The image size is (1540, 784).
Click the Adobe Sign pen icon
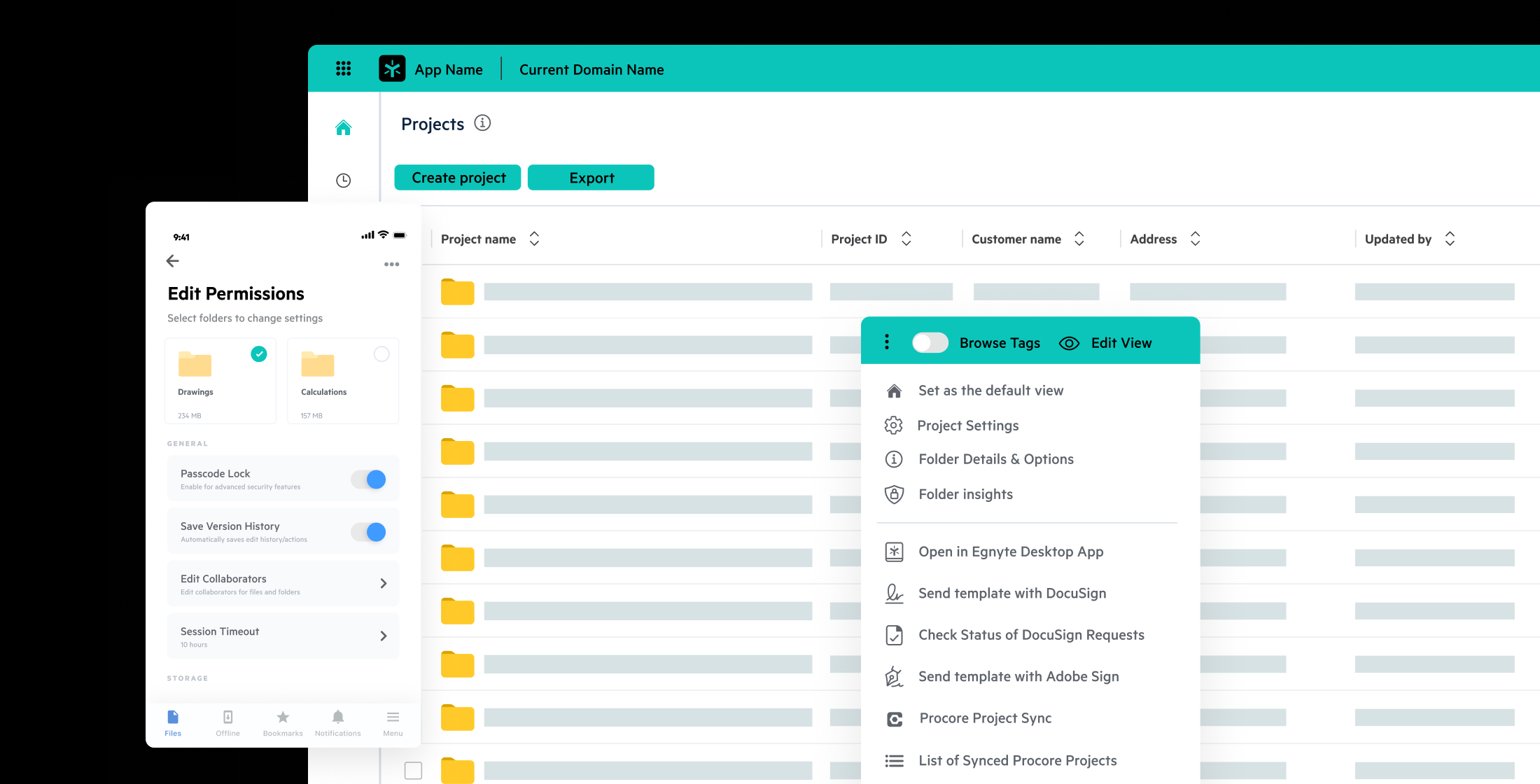pyautogui.click(x=894, y=677)
